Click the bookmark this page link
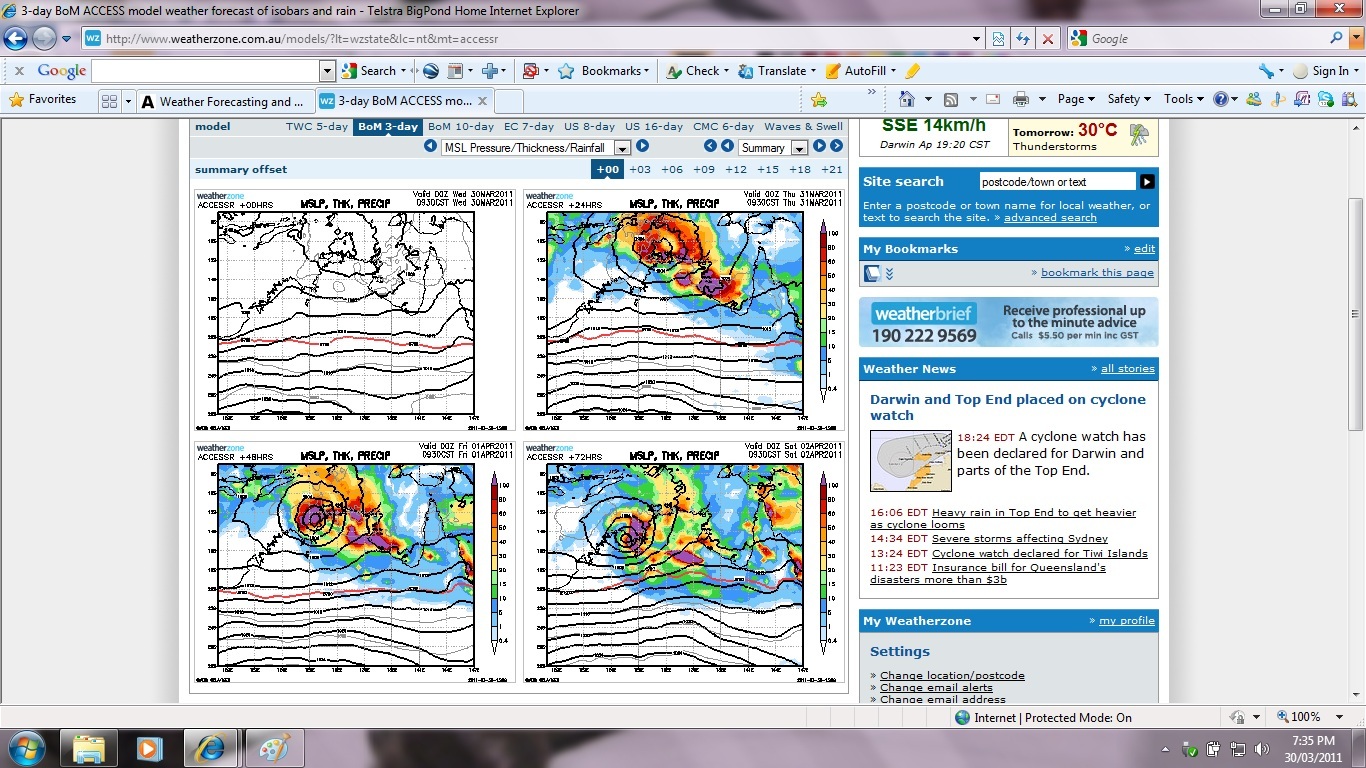This screenshot has height=768, width=1366. coord(1097,272)
